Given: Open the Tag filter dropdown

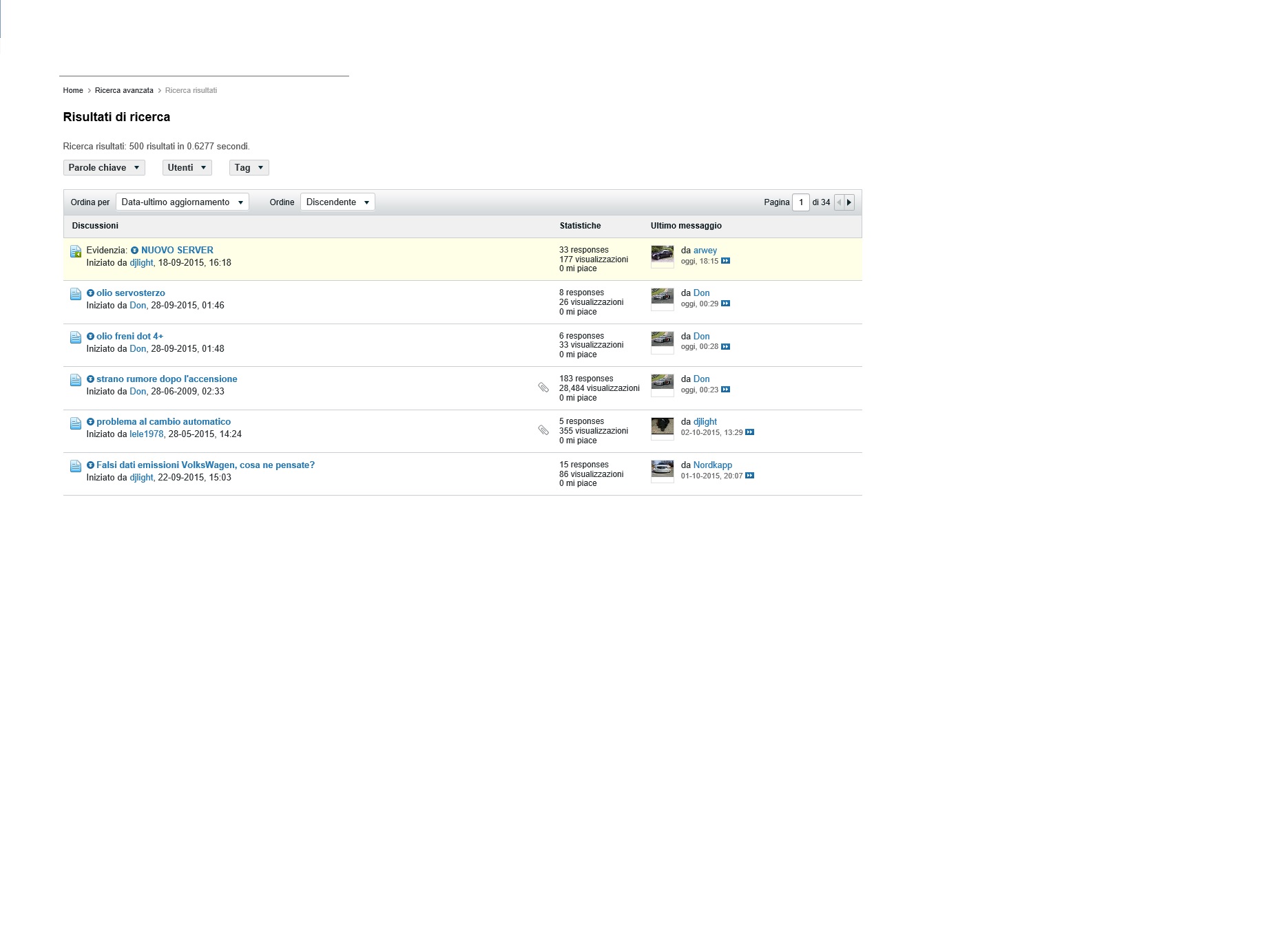Looking at the screenshot, I should click(x=249, y=168).
